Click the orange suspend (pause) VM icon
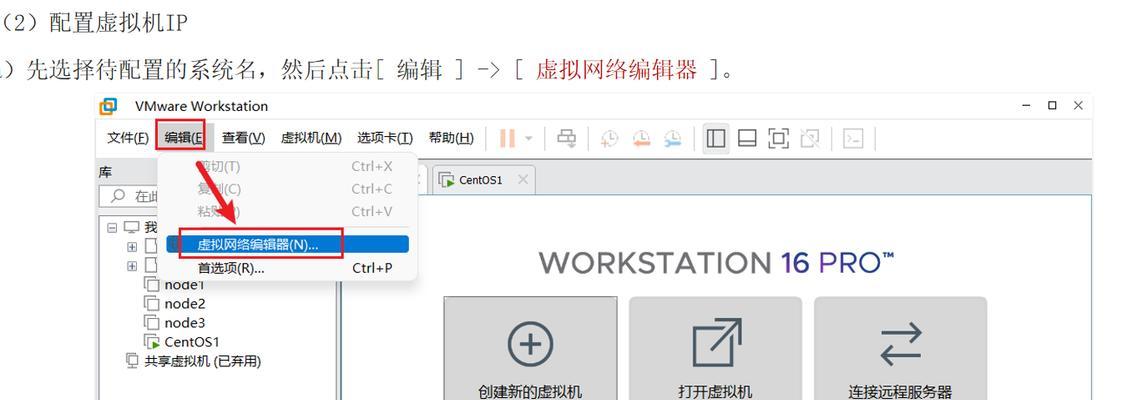The height and width of the screenshot is (400, 1122). click(507, 138)
